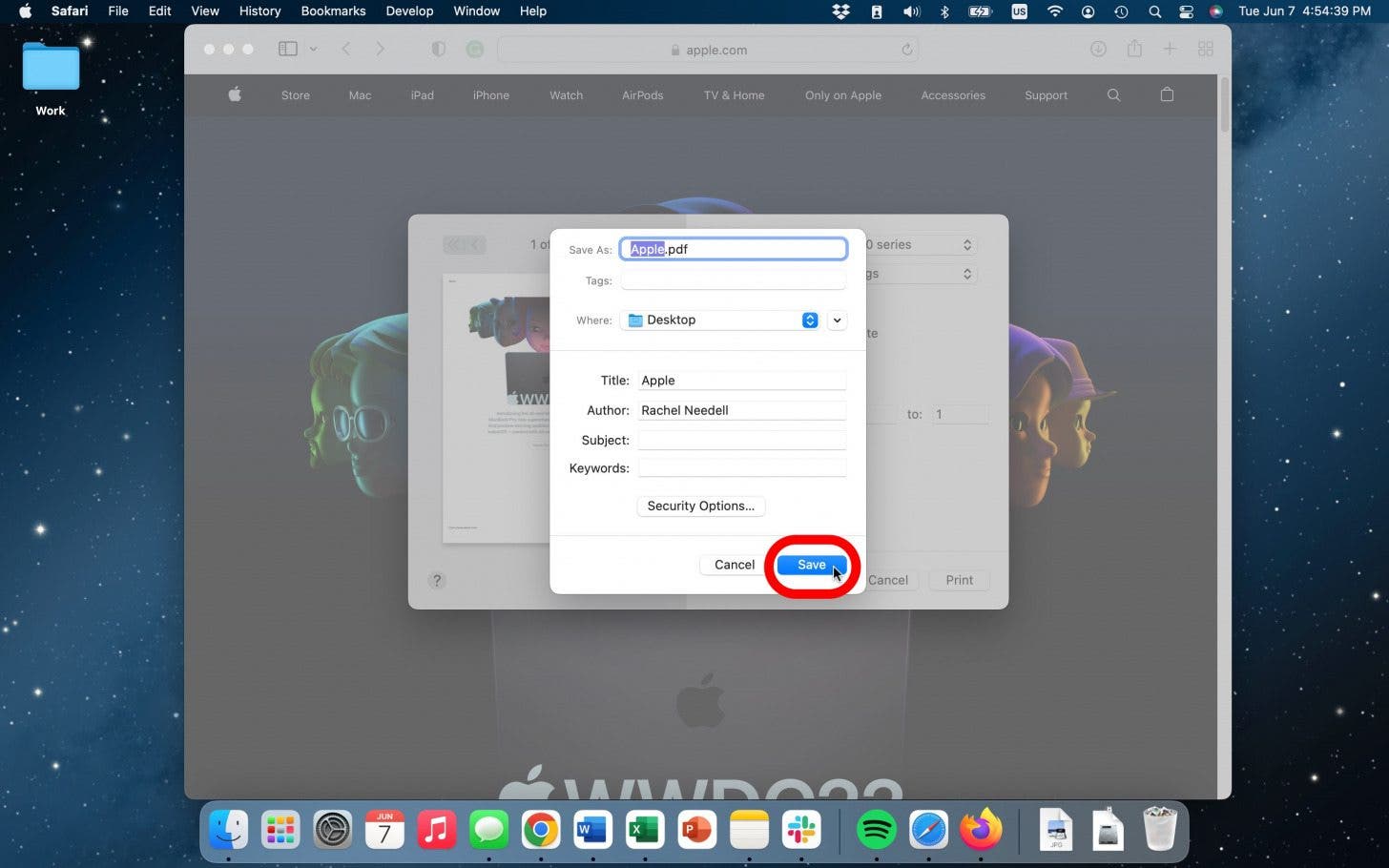The width and height of the screenshot is (1389, 868).
Task: Click Safari's Share toolbar icon
Action: (x=1134, y=49)
